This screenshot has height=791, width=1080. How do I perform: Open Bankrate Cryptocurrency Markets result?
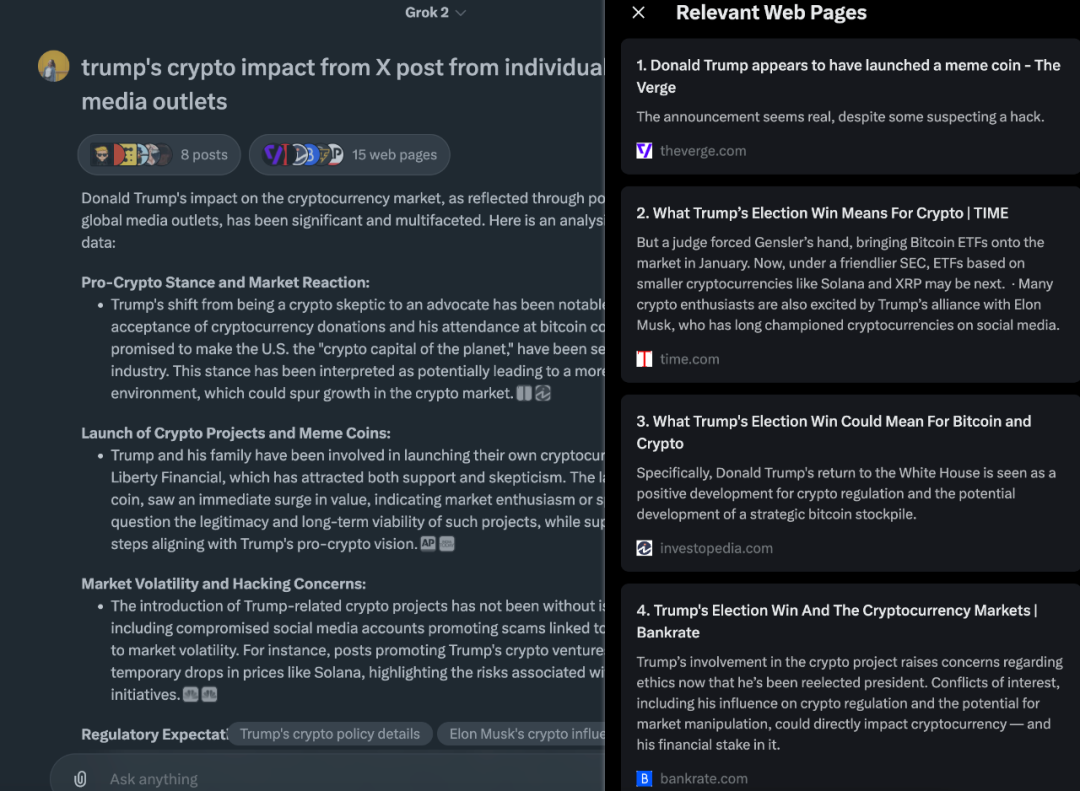(837, 621)
